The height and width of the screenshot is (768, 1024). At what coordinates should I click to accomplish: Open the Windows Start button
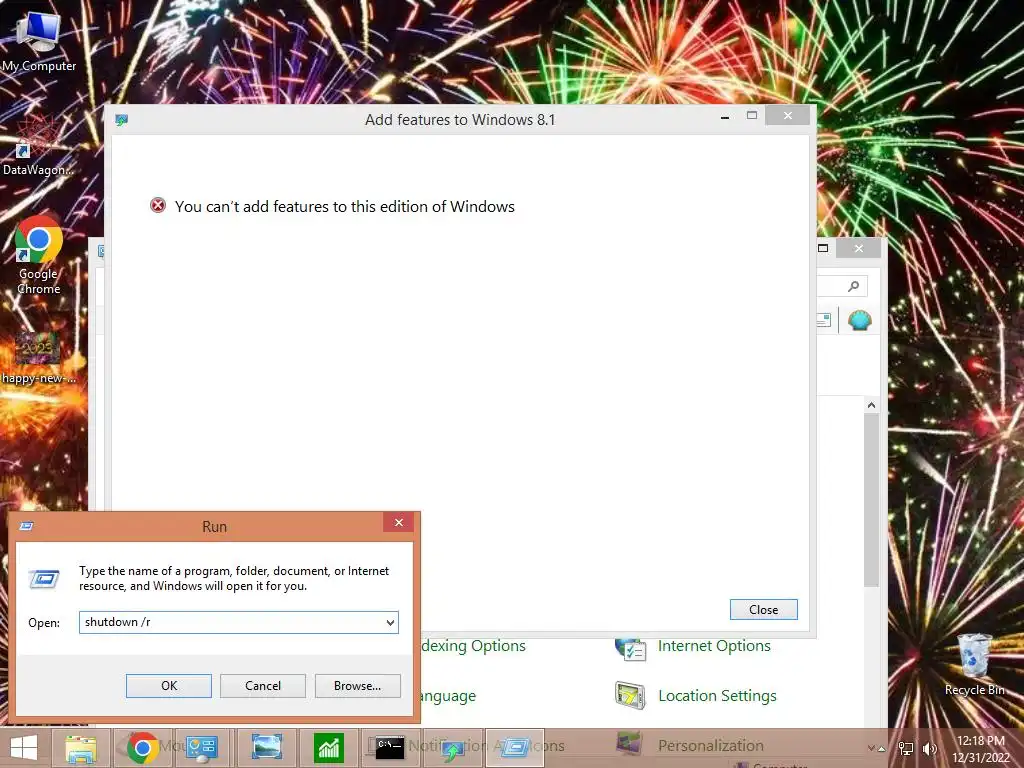(24, 748)
